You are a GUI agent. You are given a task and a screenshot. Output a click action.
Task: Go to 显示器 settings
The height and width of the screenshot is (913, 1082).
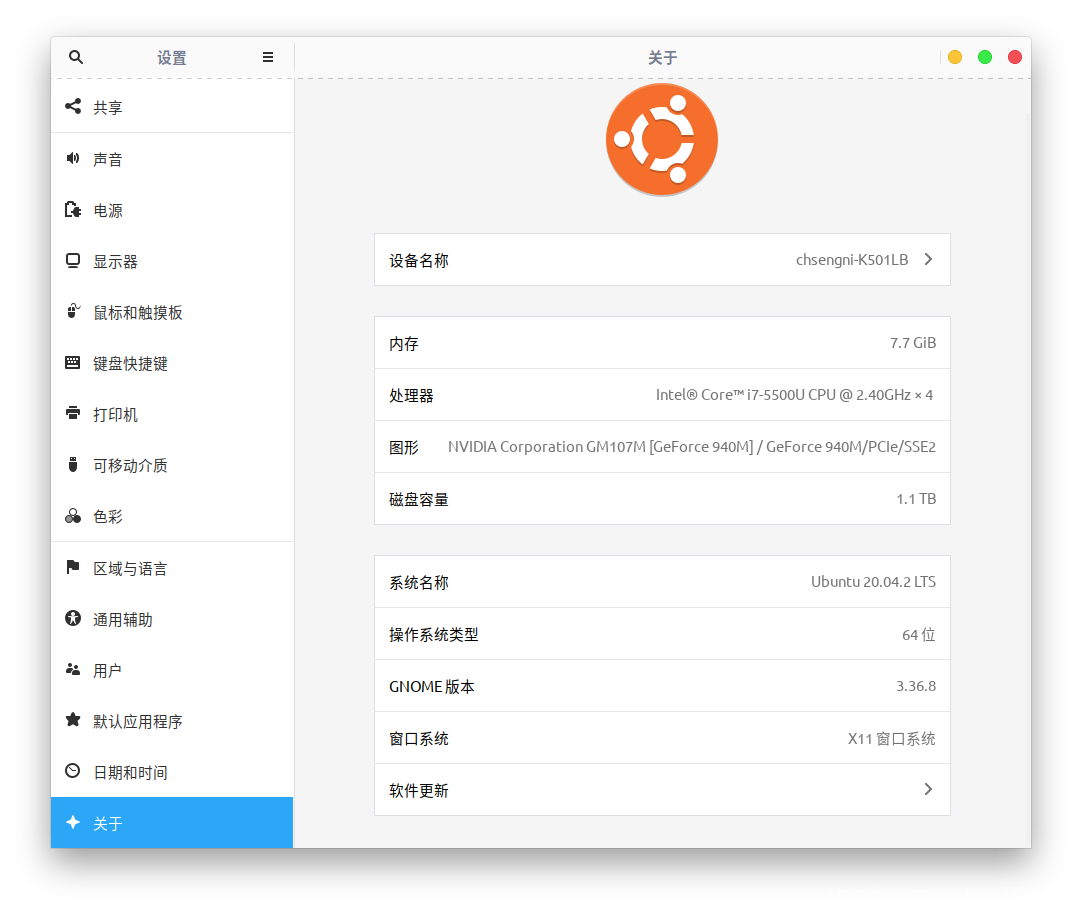pos(173,261)
